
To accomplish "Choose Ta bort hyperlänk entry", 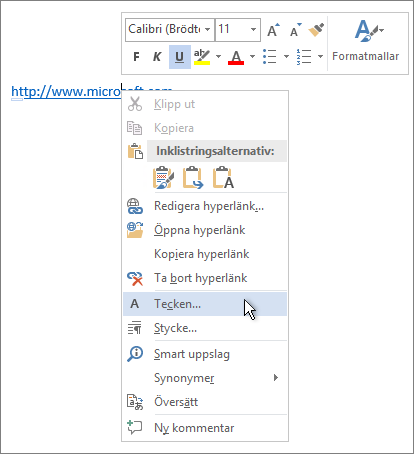I will (x=204, y=278).
